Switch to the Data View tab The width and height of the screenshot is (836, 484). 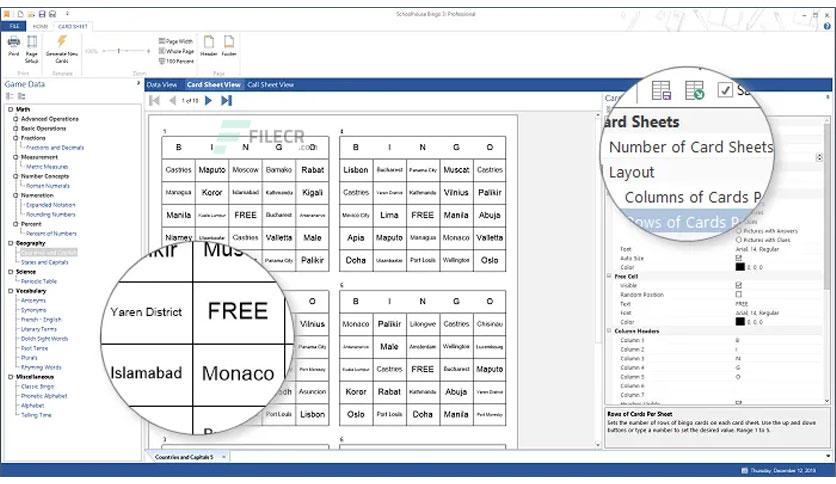click(162, 84)
